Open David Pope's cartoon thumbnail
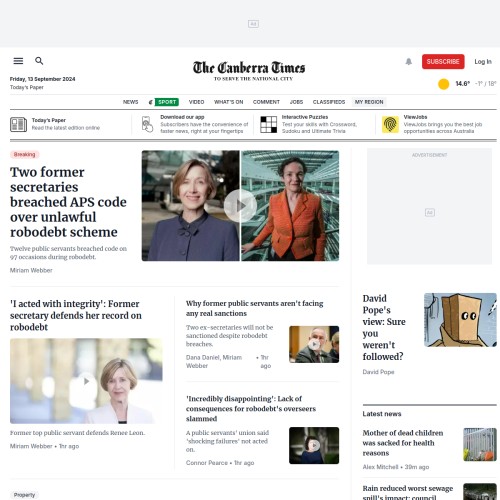Viewport: 500px width, 500px height. (460, 320)
